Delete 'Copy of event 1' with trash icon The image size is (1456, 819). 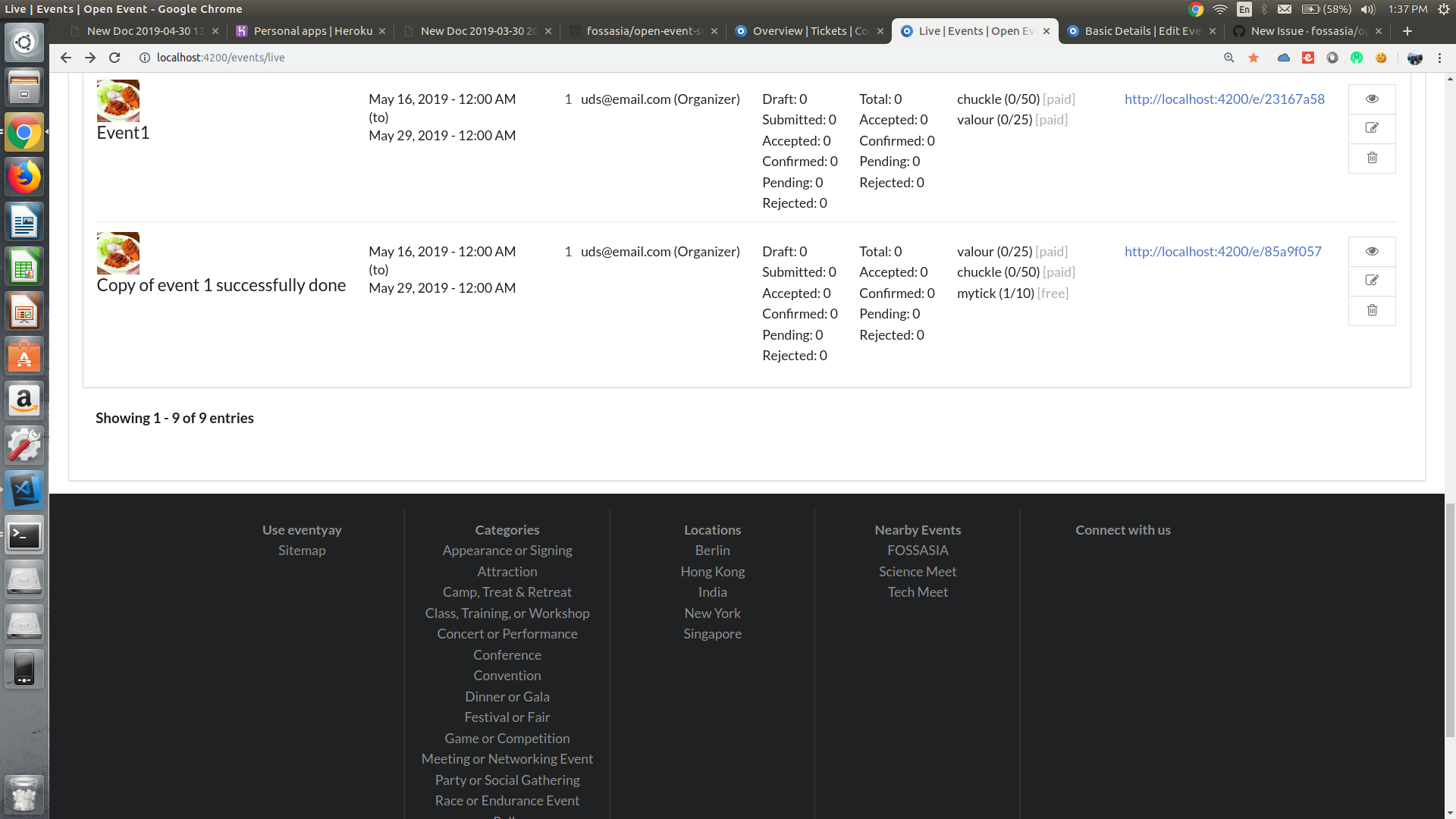1372,310
